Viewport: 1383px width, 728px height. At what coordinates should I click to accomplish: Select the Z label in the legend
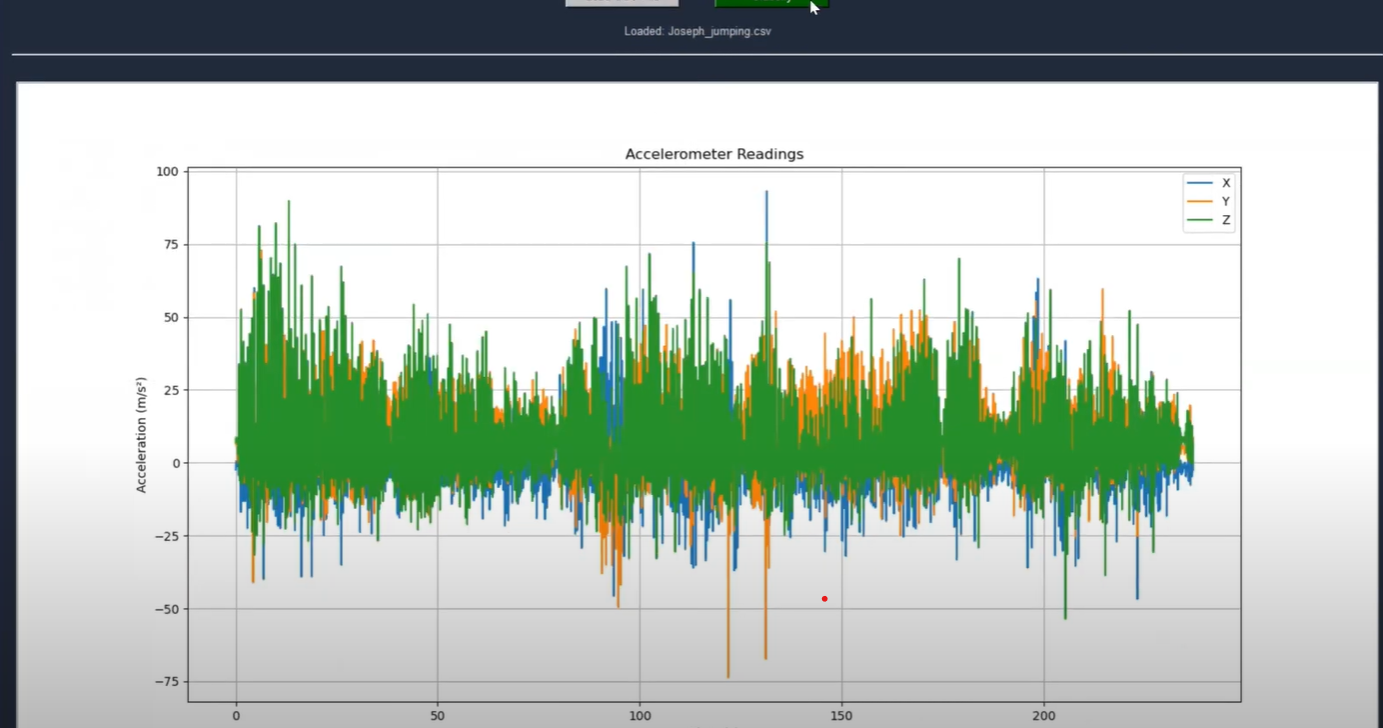1226,220
